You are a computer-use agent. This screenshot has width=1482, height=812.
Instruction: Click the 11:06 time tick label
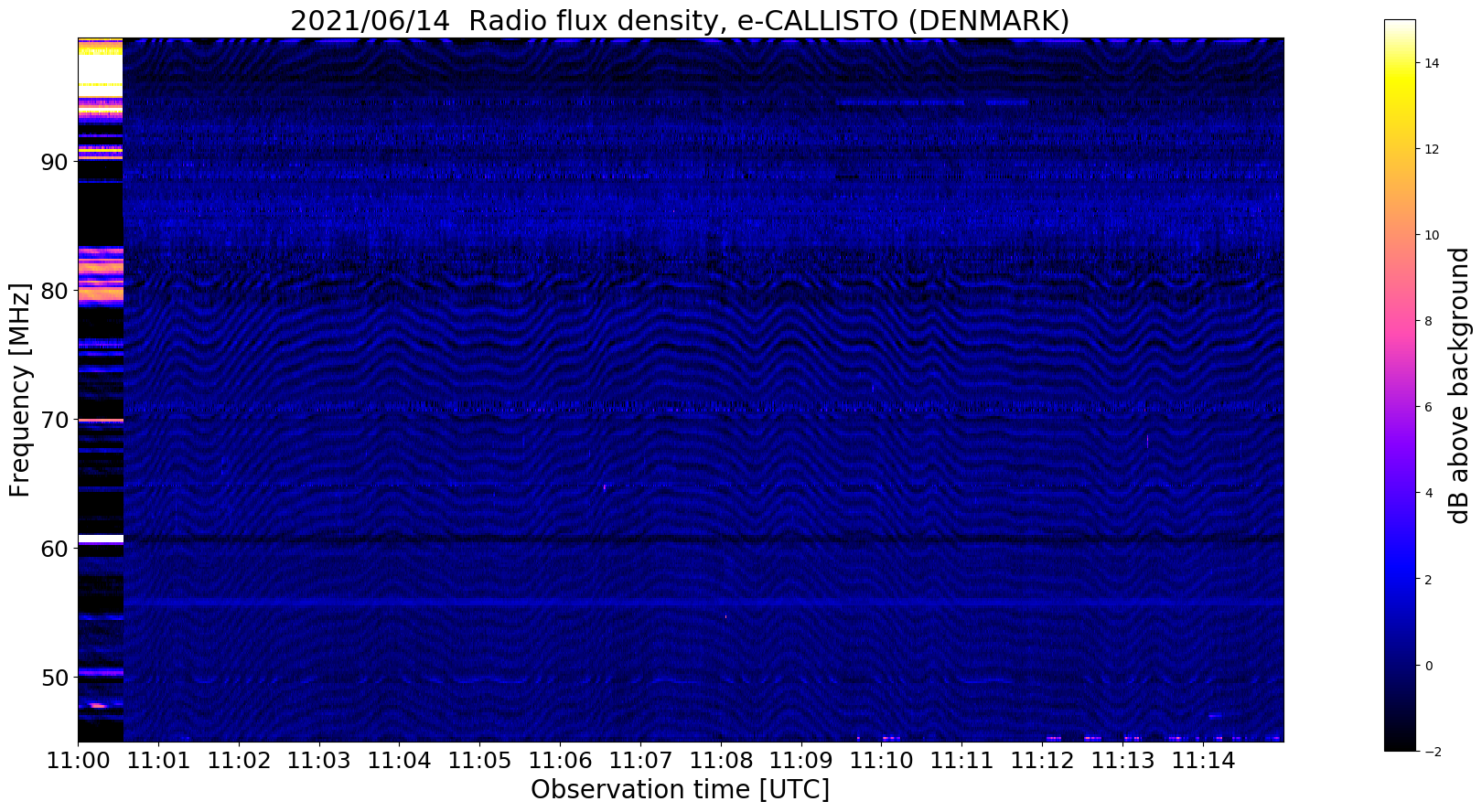coord(560,761)
